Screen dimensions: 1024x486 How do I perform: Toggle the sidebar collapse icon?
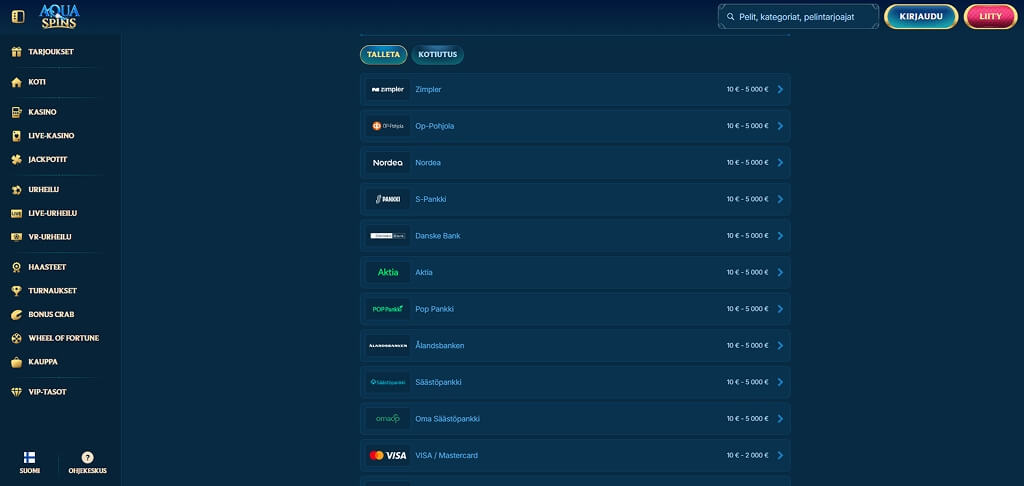pos(18,16)
